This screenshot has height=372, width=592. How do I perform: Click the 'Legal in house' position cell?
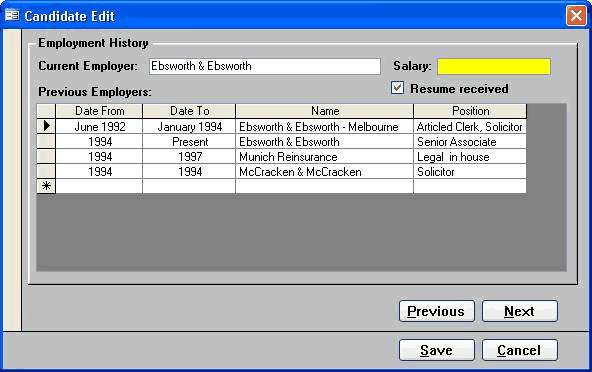tap(470, 157)
